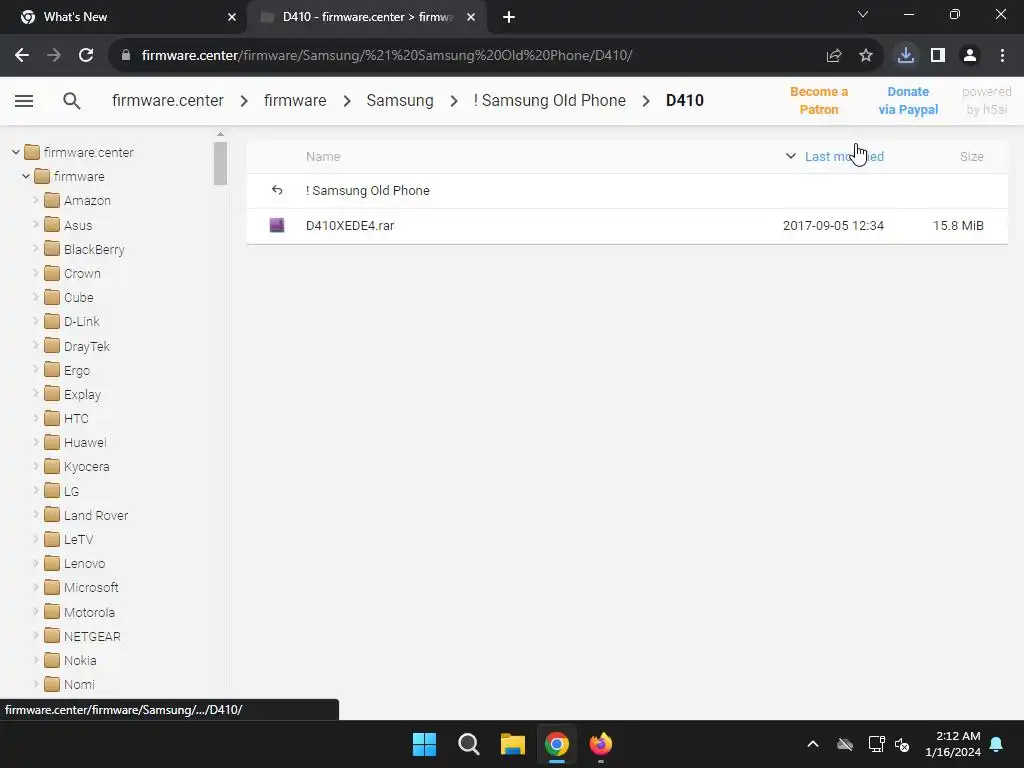The width and height of the screenshot is (1024, 768).
Task: Click the sidebar tree scrollbar thumb
Action: [220, 163]
